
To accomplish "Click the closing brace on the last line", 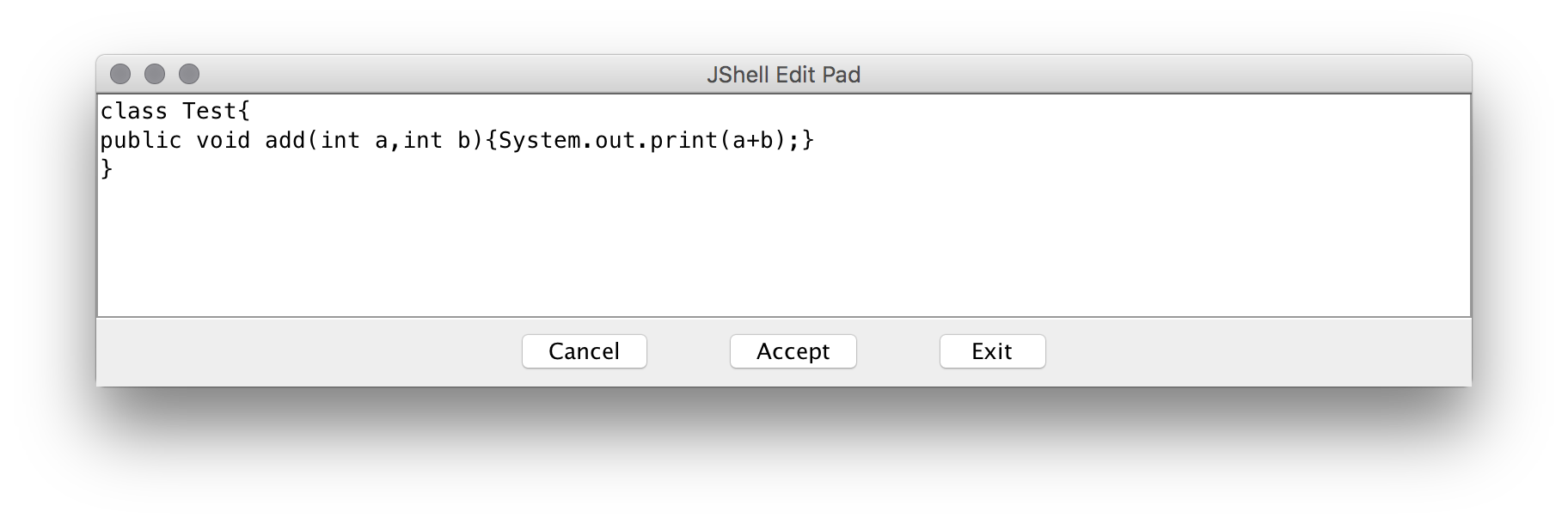I will pos(107,170).
